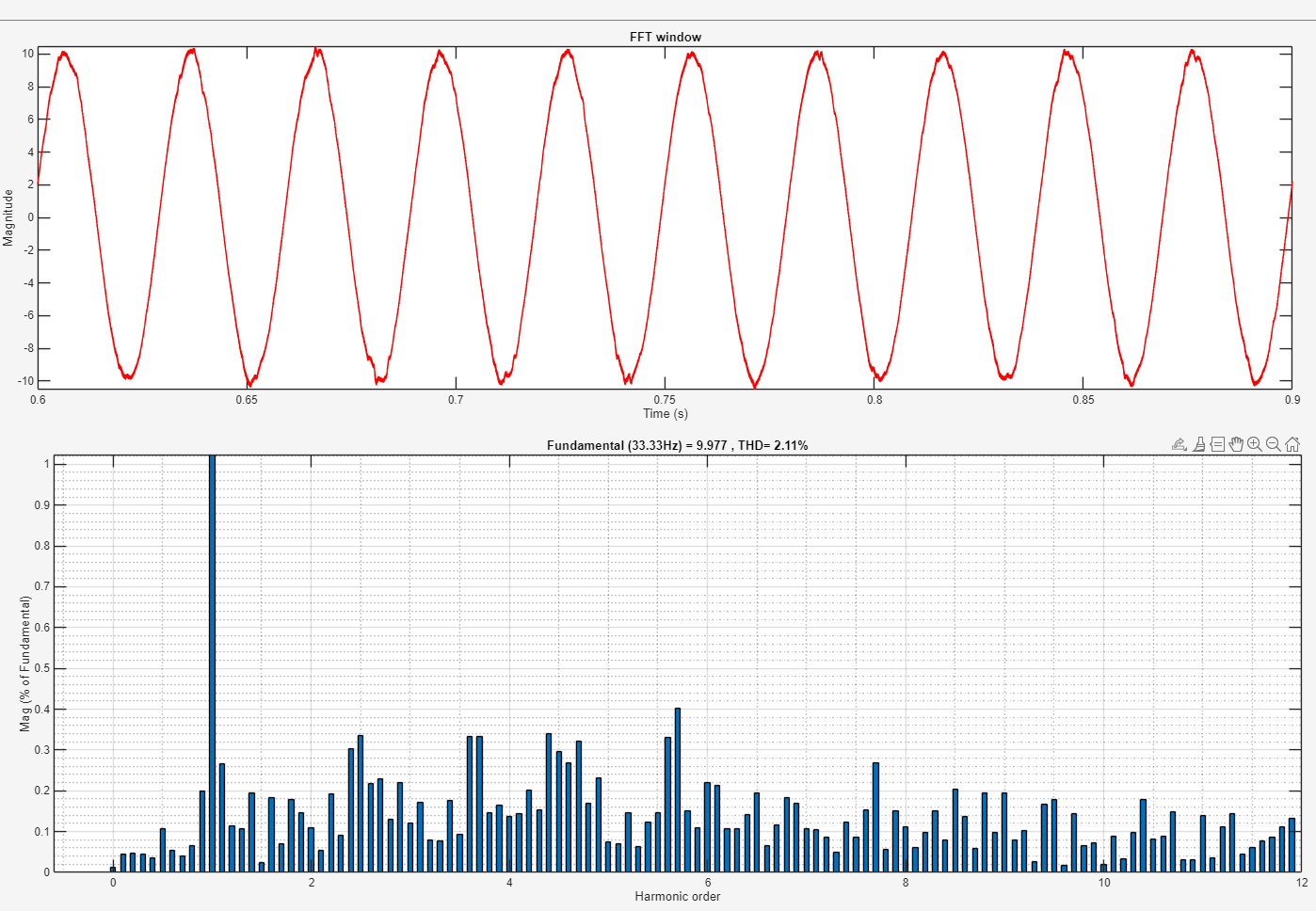
Task: Click the -10 tick on Magnitude axis
Action: point(25,381)
